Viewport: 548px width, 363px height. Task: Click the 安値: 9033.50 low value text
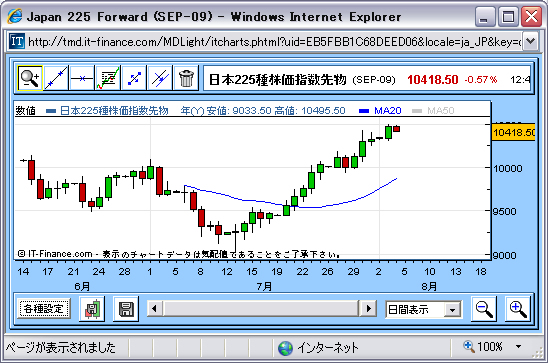[239, 111]
